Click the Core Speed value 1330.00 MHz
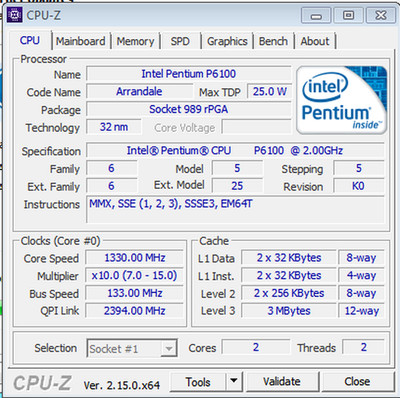This screenshot has width=400, height=398. click(x=135, y=258)
